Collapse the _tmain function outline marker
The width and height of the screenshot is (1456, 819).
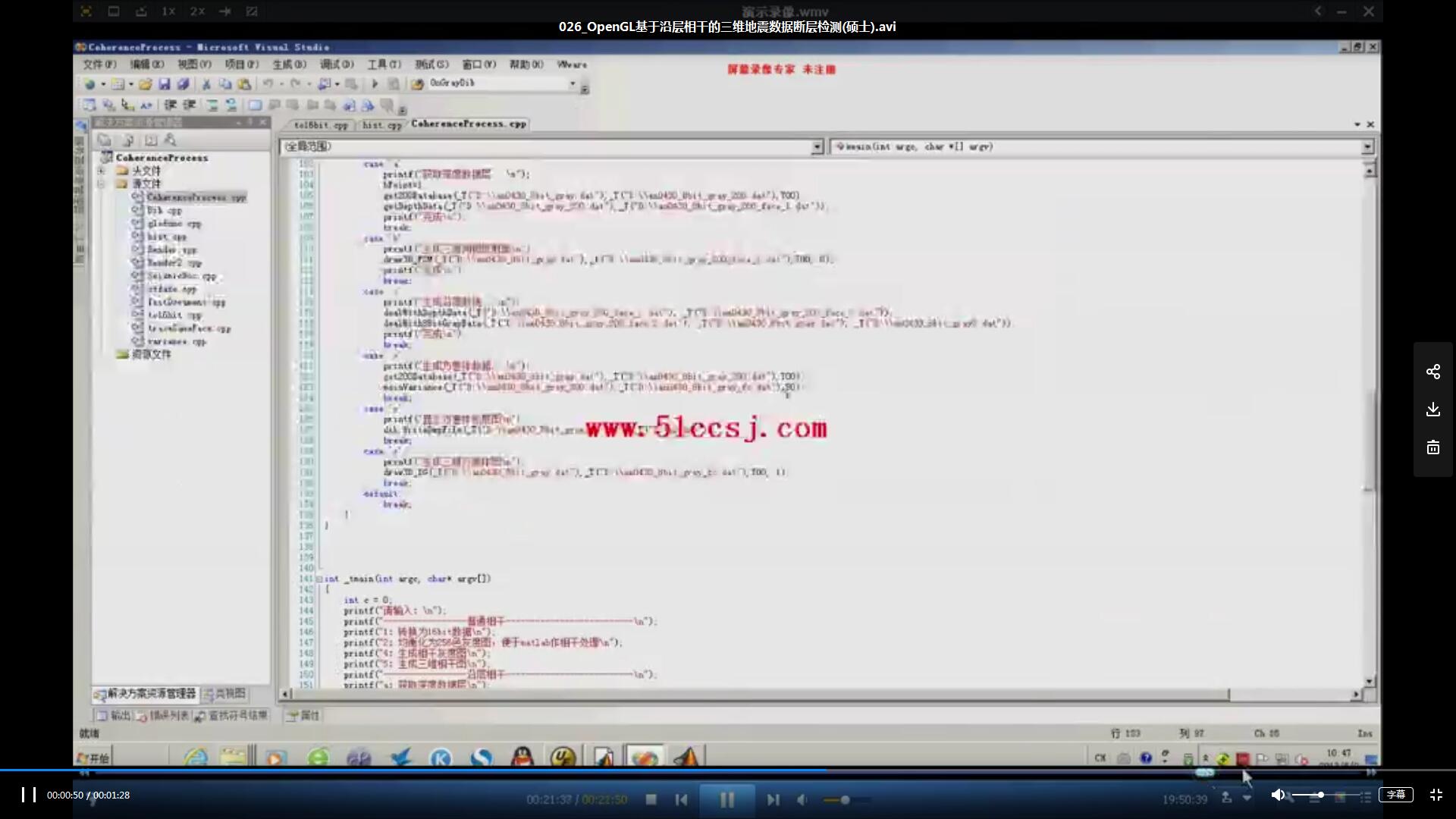coord(319,579)
